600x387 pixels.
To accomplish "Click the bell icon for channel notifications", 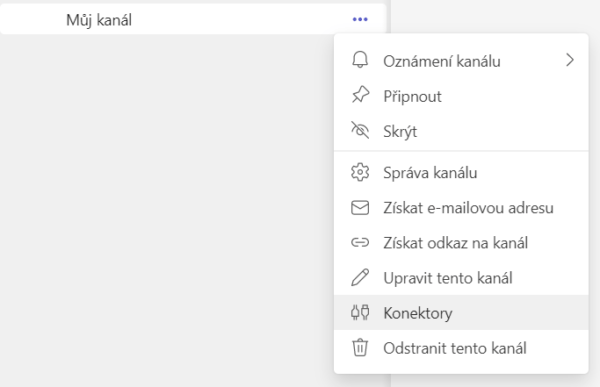I will coord(360,60).
